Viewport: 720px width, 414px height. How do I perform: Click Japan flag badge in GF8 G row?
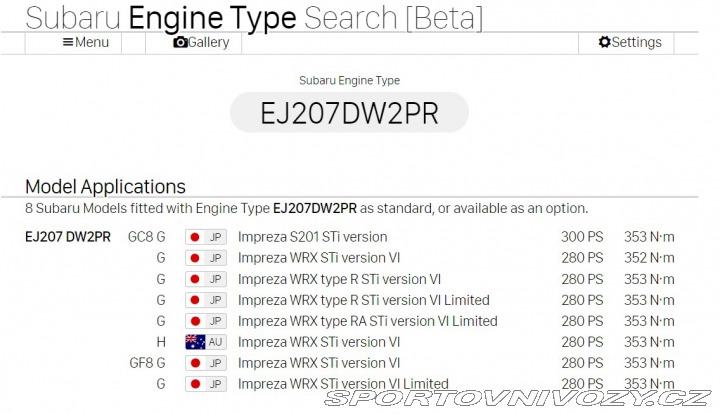pyautogui.click(x=206, y=363)
